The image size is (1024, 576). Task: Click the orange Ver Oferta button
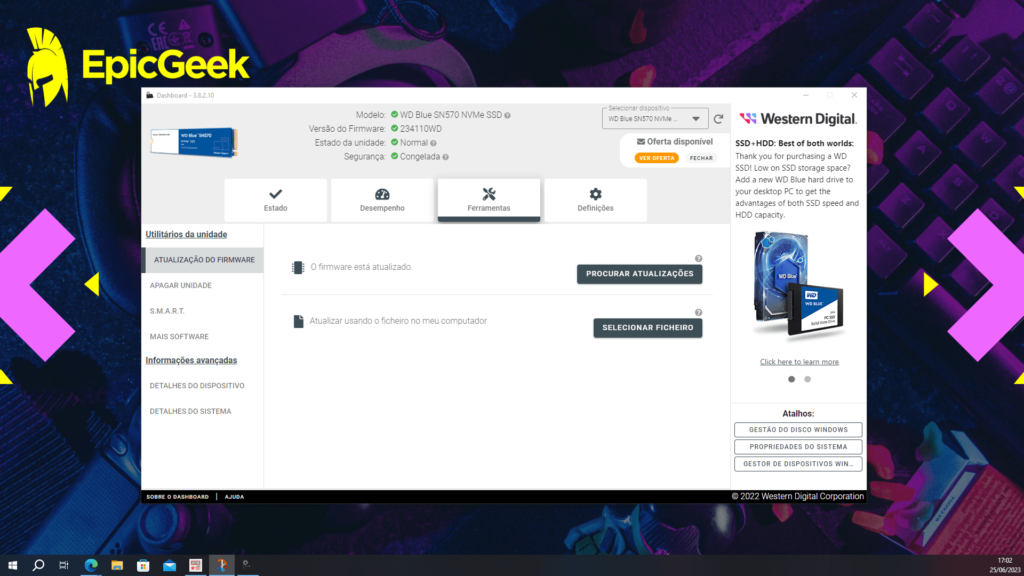click(x=656, y=158)
